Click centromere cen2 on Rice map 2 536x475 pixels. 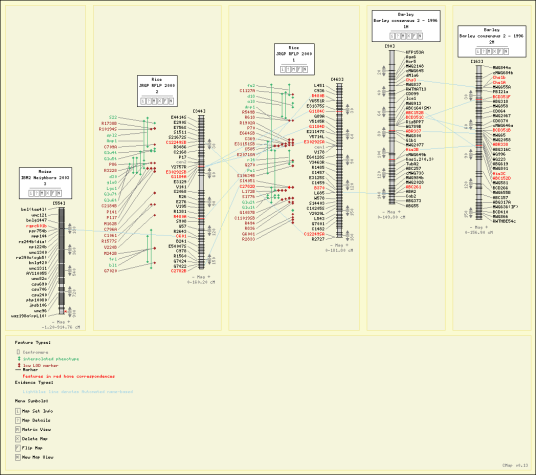[x=181, y=162]
